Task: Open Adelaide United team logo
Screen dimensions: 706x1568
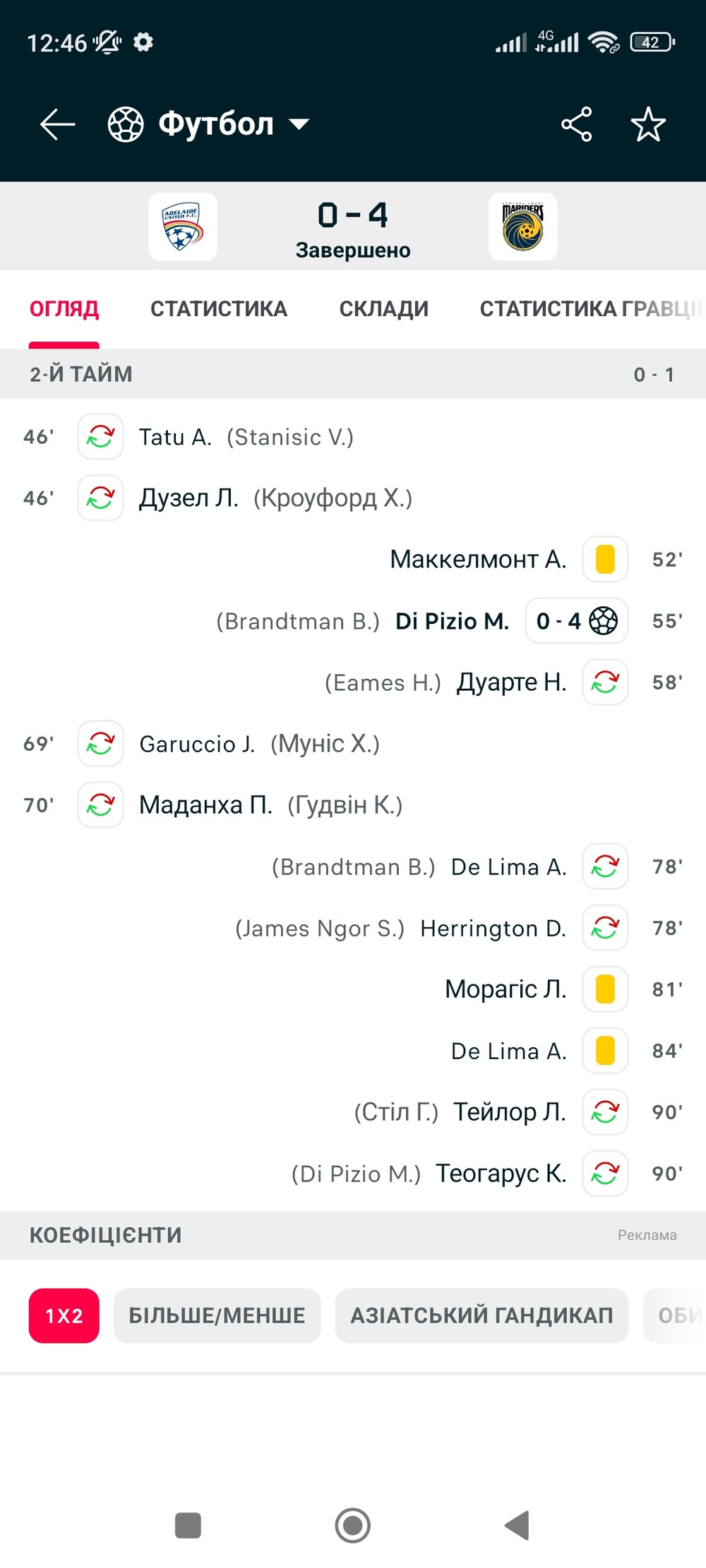Action: pyautogui.click(x=183, y=227)
